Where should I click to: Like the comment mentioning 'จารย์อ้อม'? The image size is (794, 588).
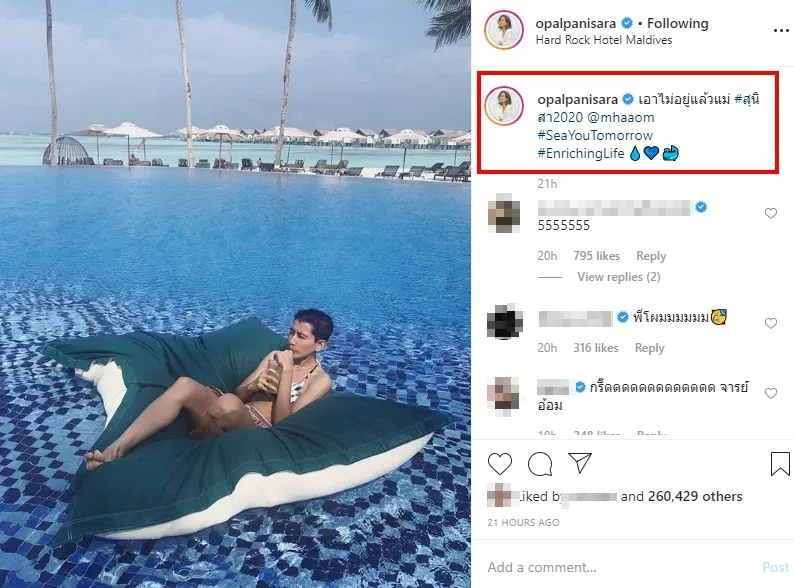pos(770,394)
